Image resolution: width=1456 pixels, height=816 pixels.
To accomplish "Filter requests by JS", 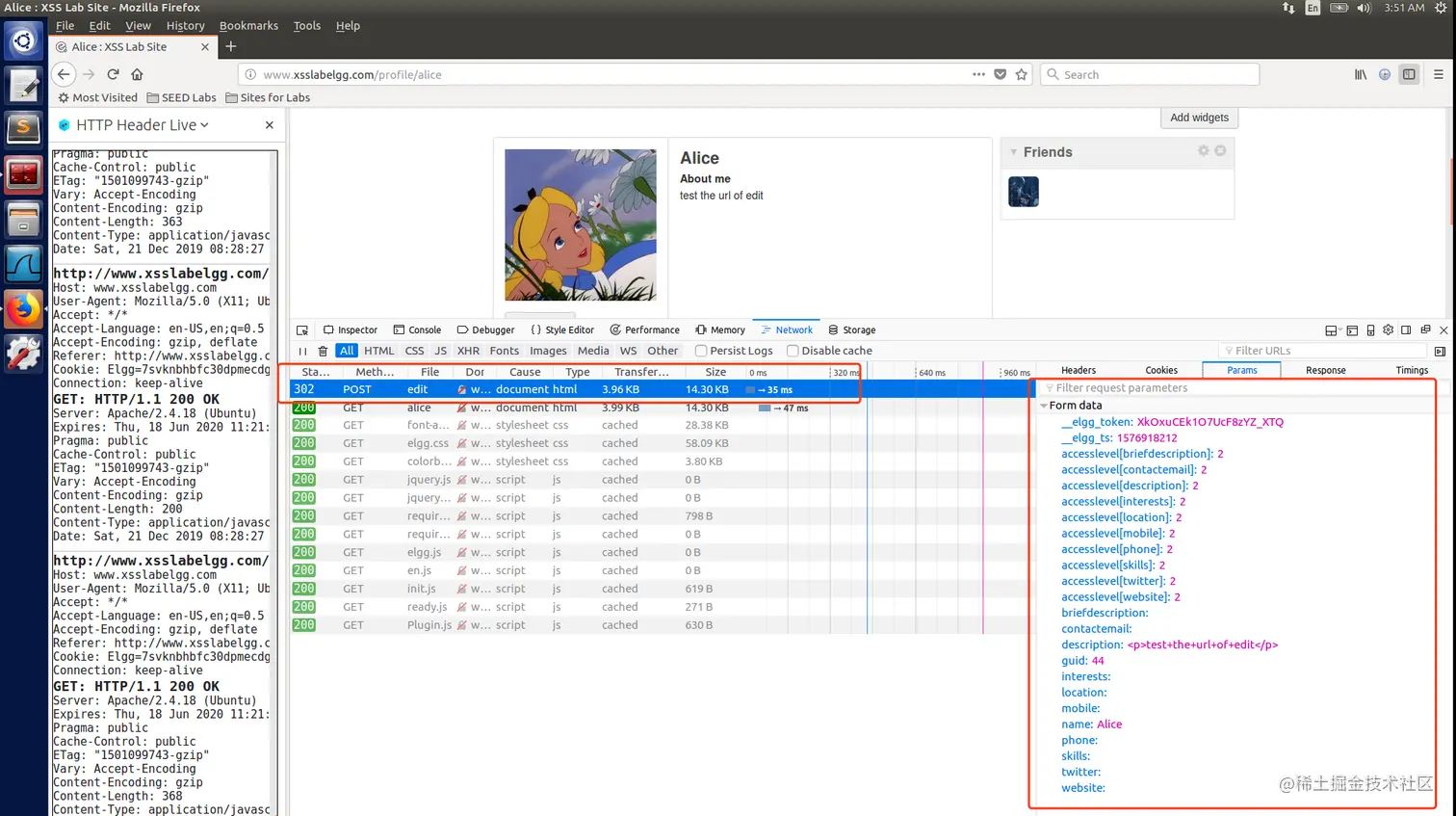I will click(440, 351).
